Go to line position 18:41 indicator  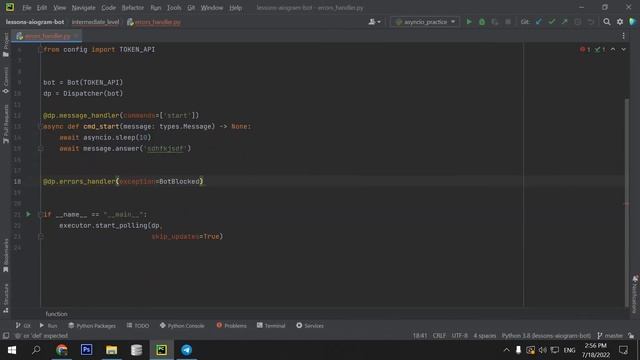[420, 336]
